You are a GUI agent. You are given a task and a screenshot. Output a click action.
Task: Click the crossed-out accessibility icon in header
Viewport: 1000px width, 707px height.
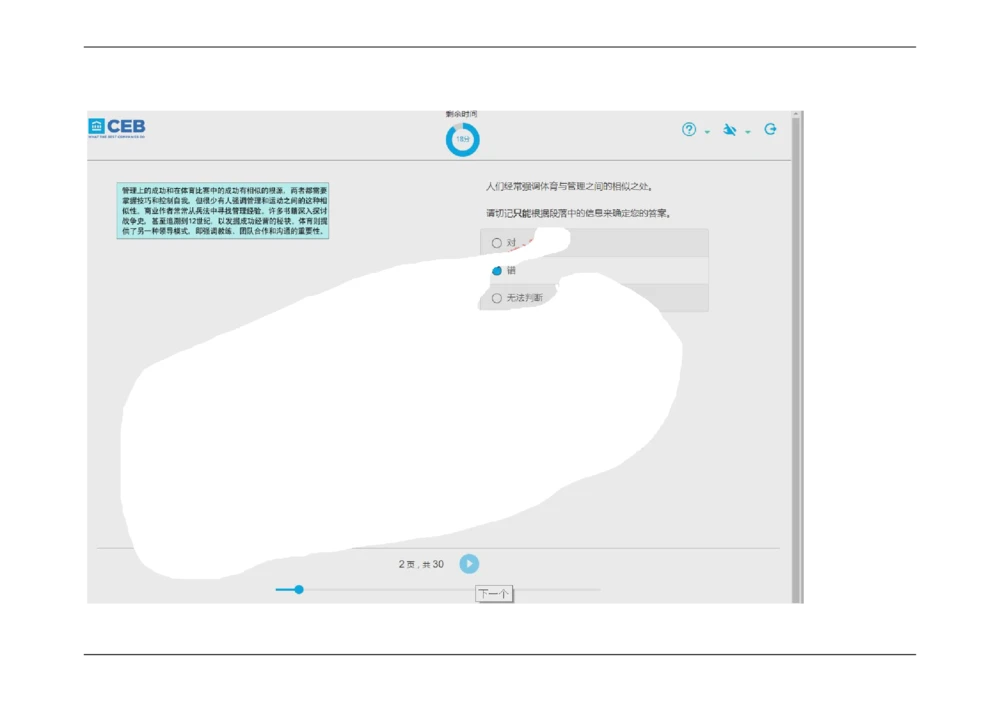(x=730, y=130)
